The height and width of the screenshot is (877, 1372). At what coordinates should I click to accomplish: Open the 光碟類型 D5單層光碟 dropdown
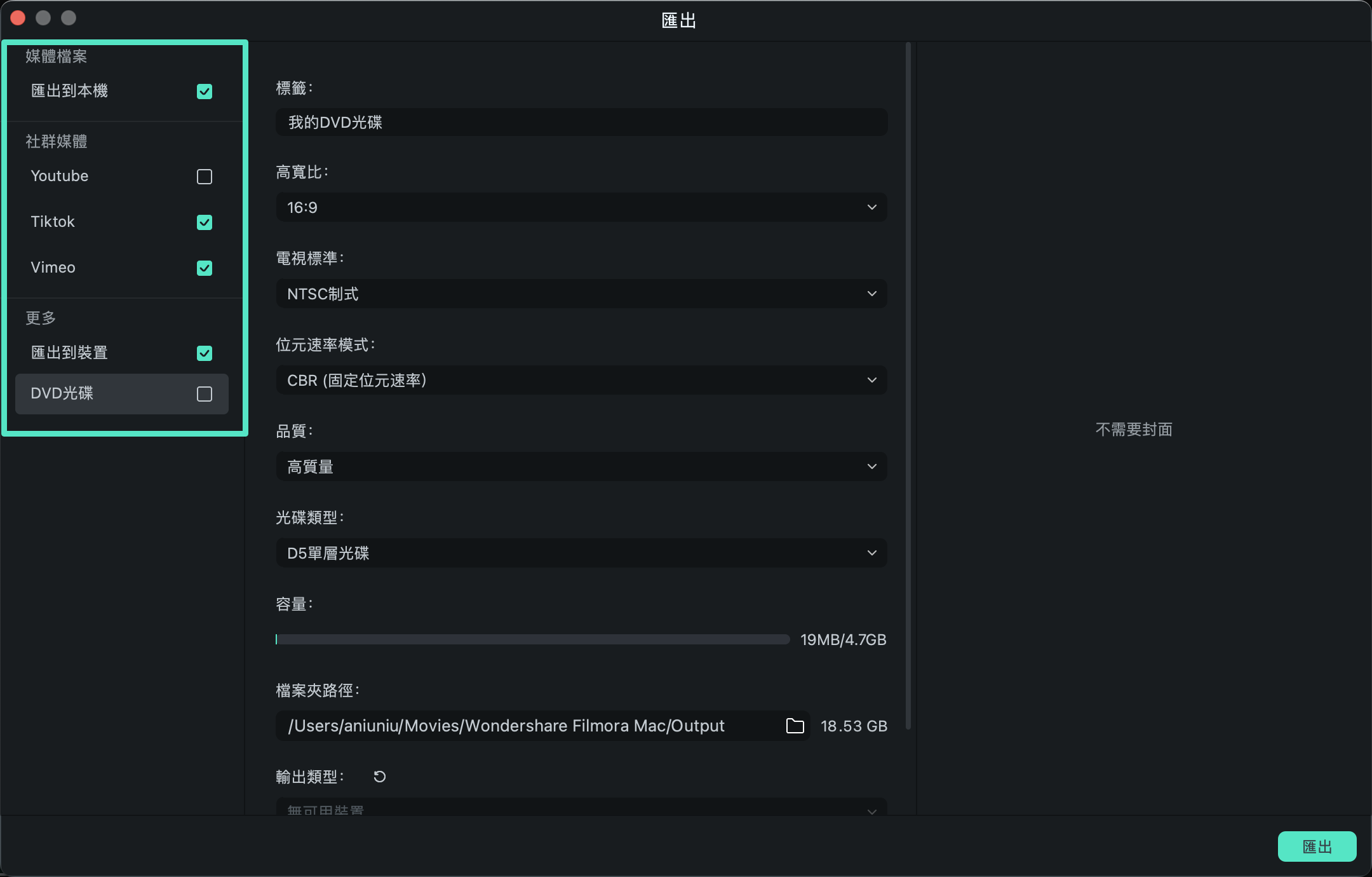(x=581, y=553)
